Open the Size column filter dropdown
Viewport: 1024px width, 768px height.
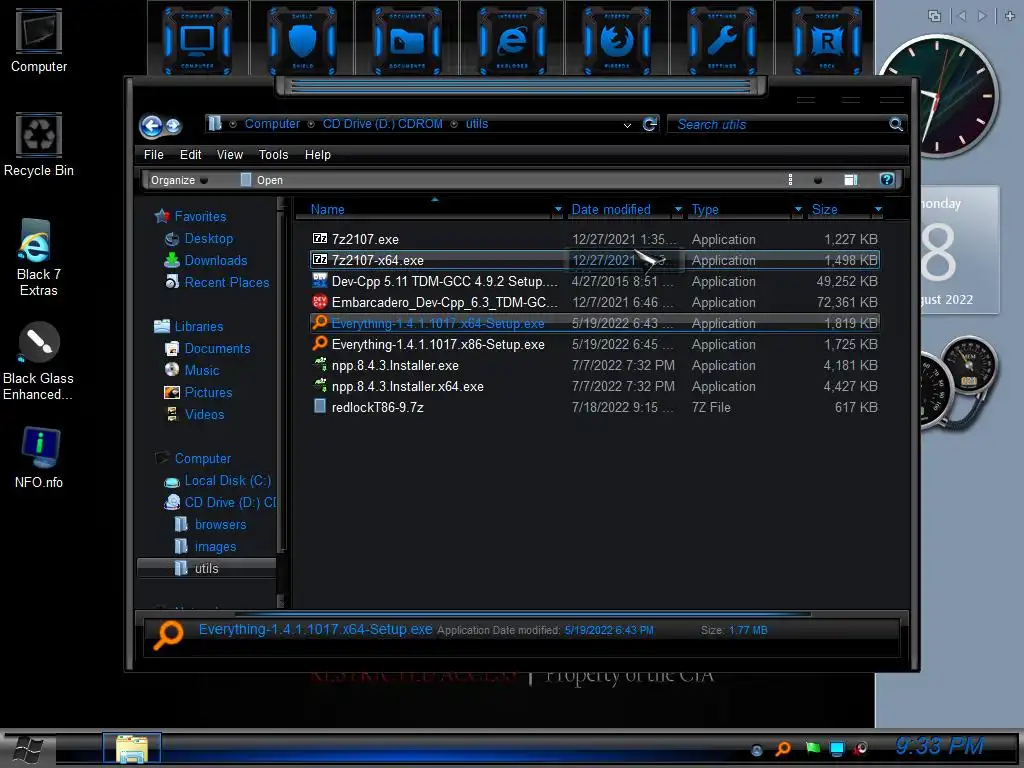(878, 210)
